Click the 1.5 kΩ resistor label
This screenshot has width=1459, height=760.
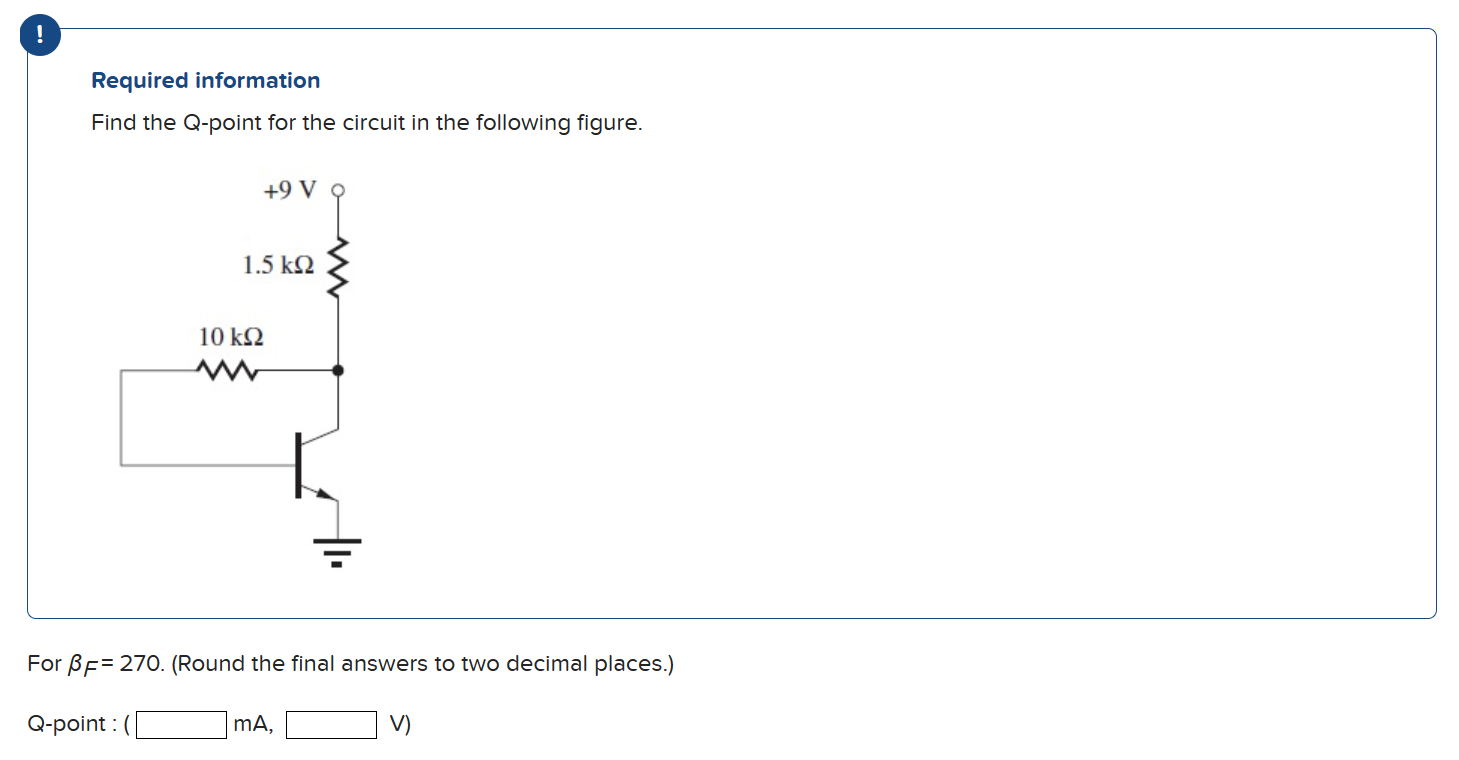(279, 263)
